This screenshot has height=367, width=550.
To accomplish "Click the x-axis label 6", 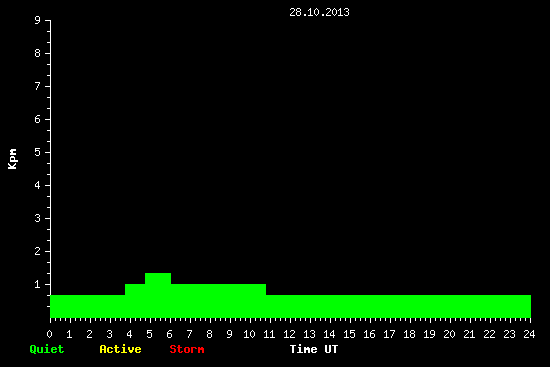I will [x=169, y=334].
